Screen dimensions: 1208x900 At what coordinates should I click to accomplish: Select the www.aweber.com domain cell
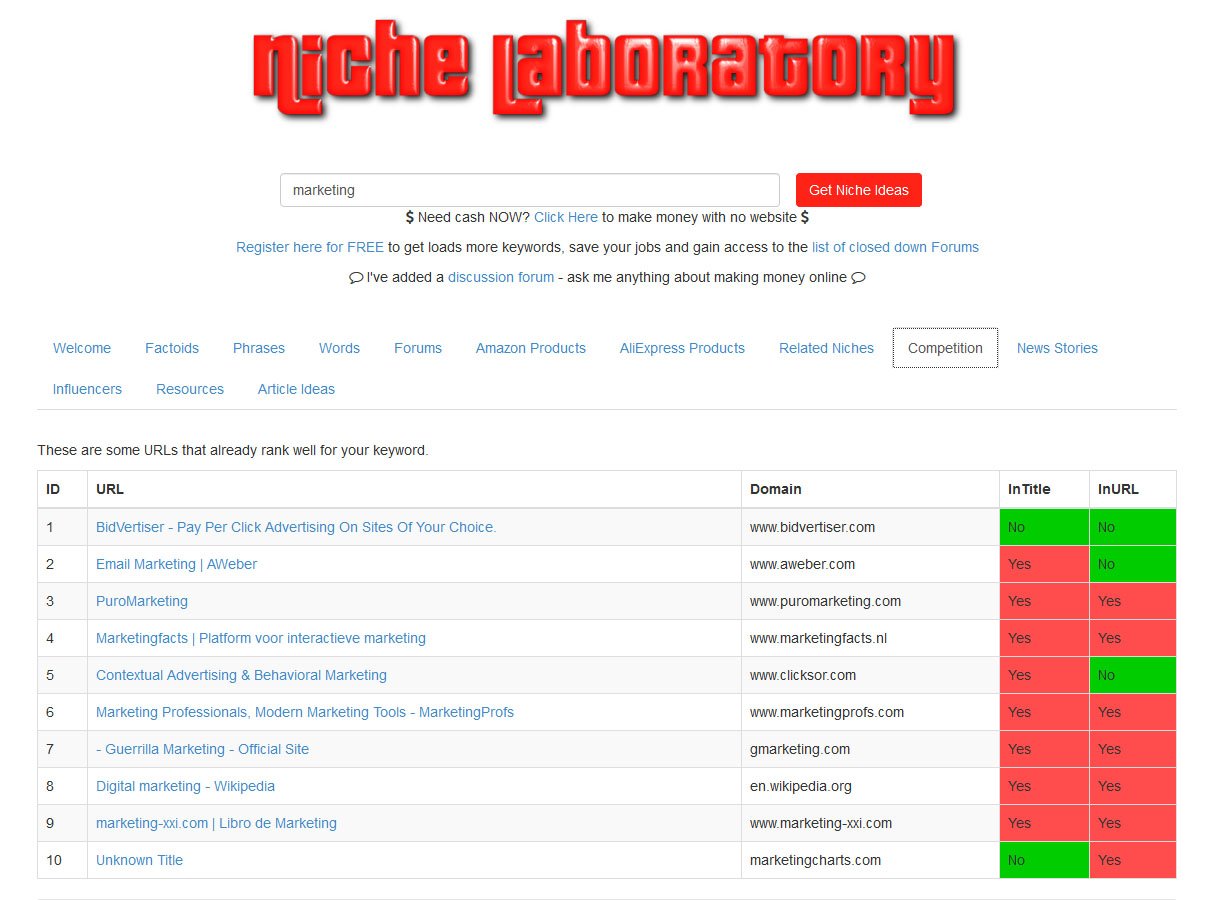tap(870, 564)
